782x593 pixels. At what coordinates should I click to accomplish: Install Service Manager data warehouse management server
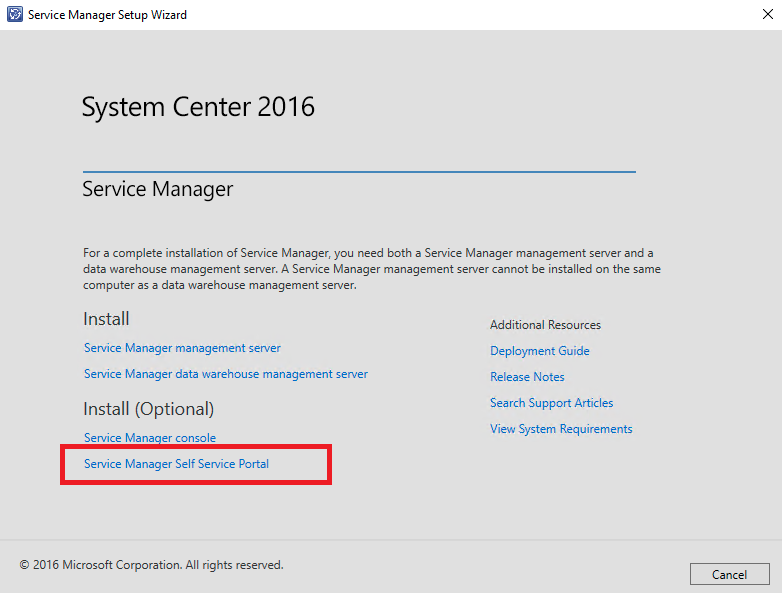tap(225, 374)
